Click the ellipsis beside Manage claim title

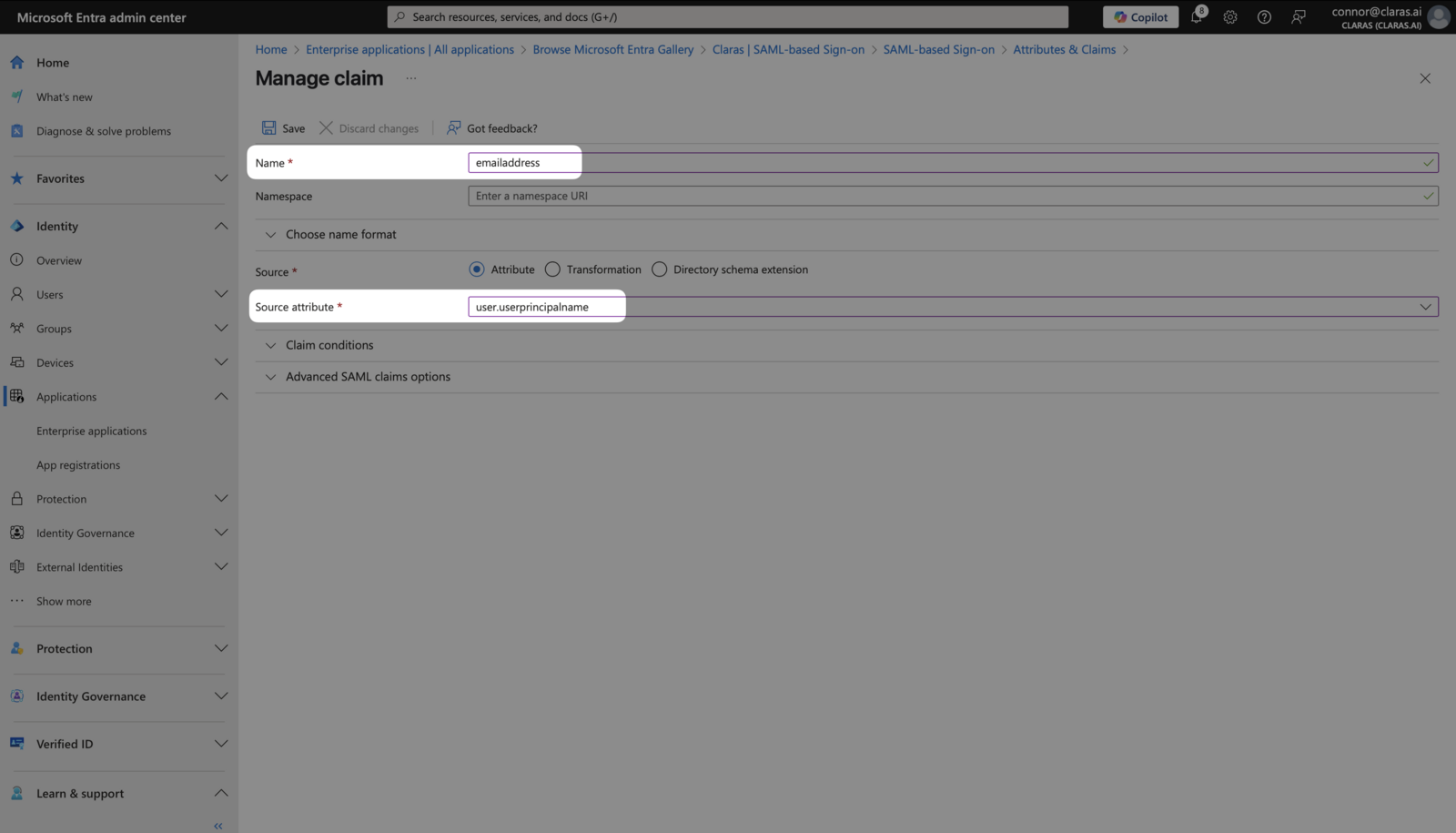(x=411, y=78)
